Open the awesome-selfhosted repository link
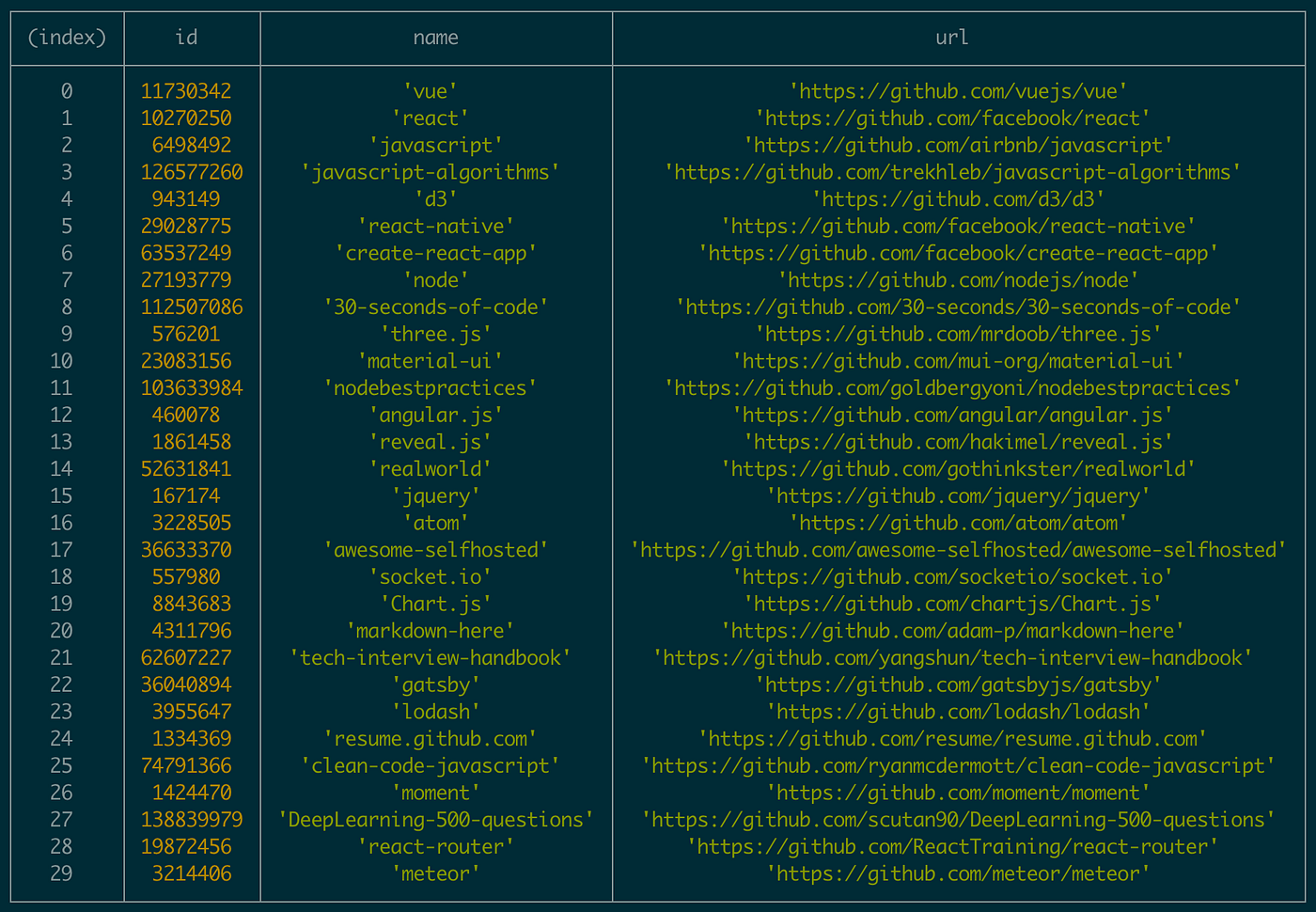This screenshot has width=1316, height=912. coord(952,549)
